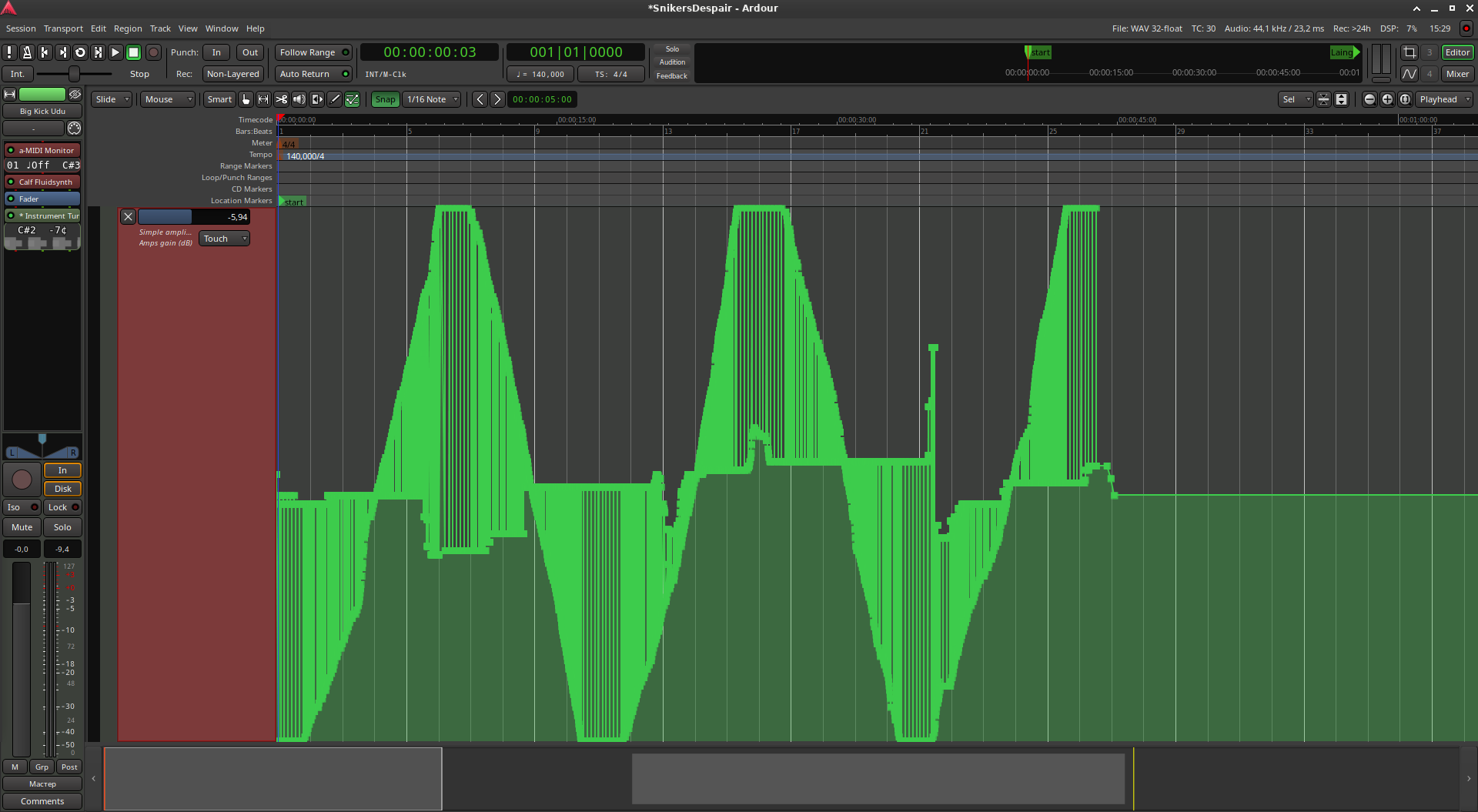Viewport: 1478px width, 812px height.
Task: Solo the track in mixer strip
Action: tap(62, 527)
